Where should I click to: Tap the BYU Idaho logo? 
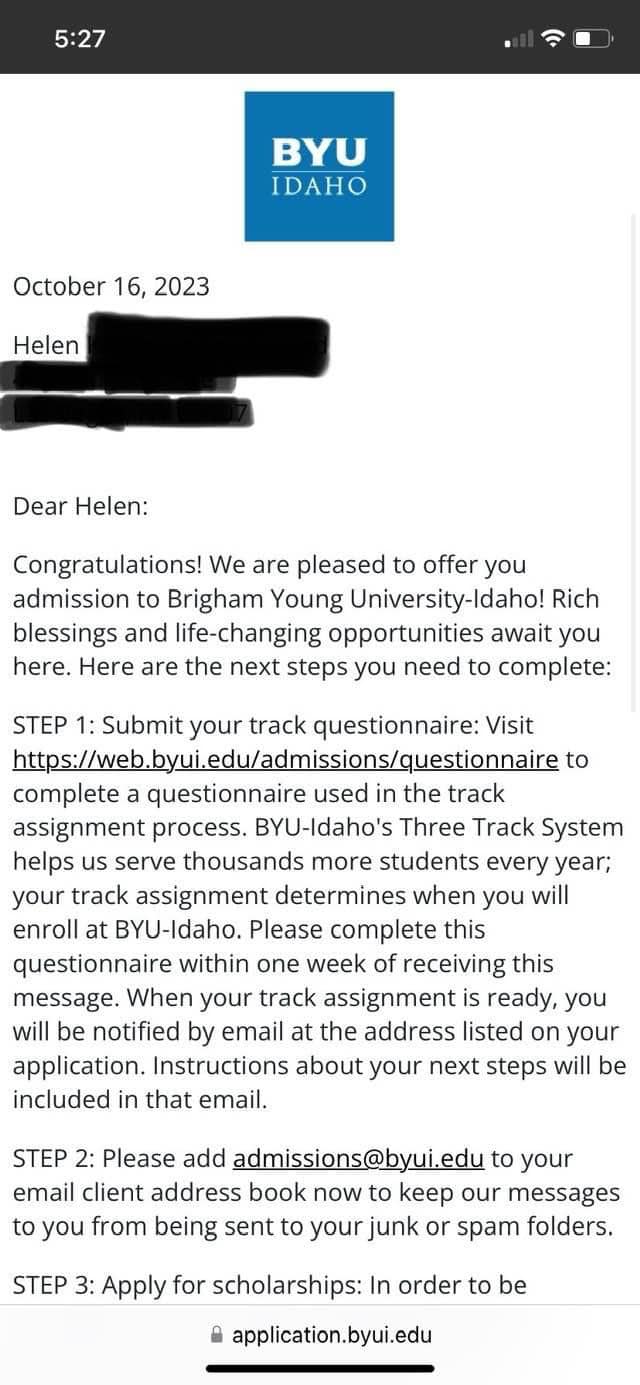(319, 166)
